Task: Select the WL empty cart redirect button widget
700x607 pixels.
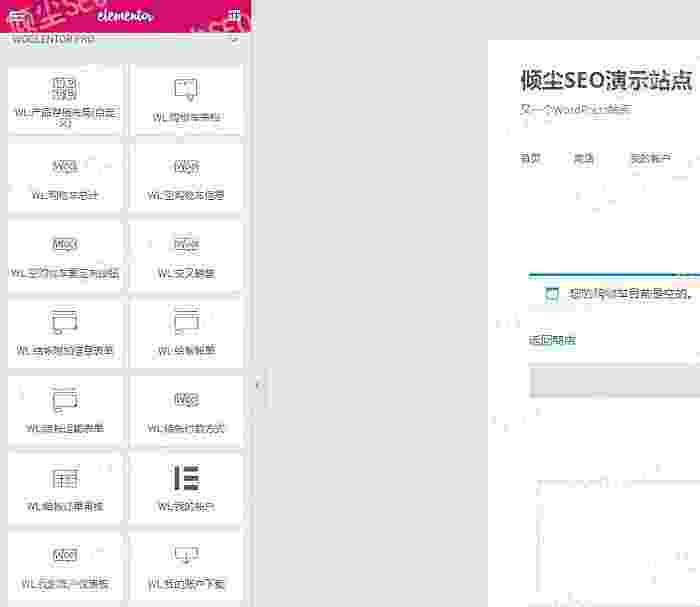Action: [65, 255]
